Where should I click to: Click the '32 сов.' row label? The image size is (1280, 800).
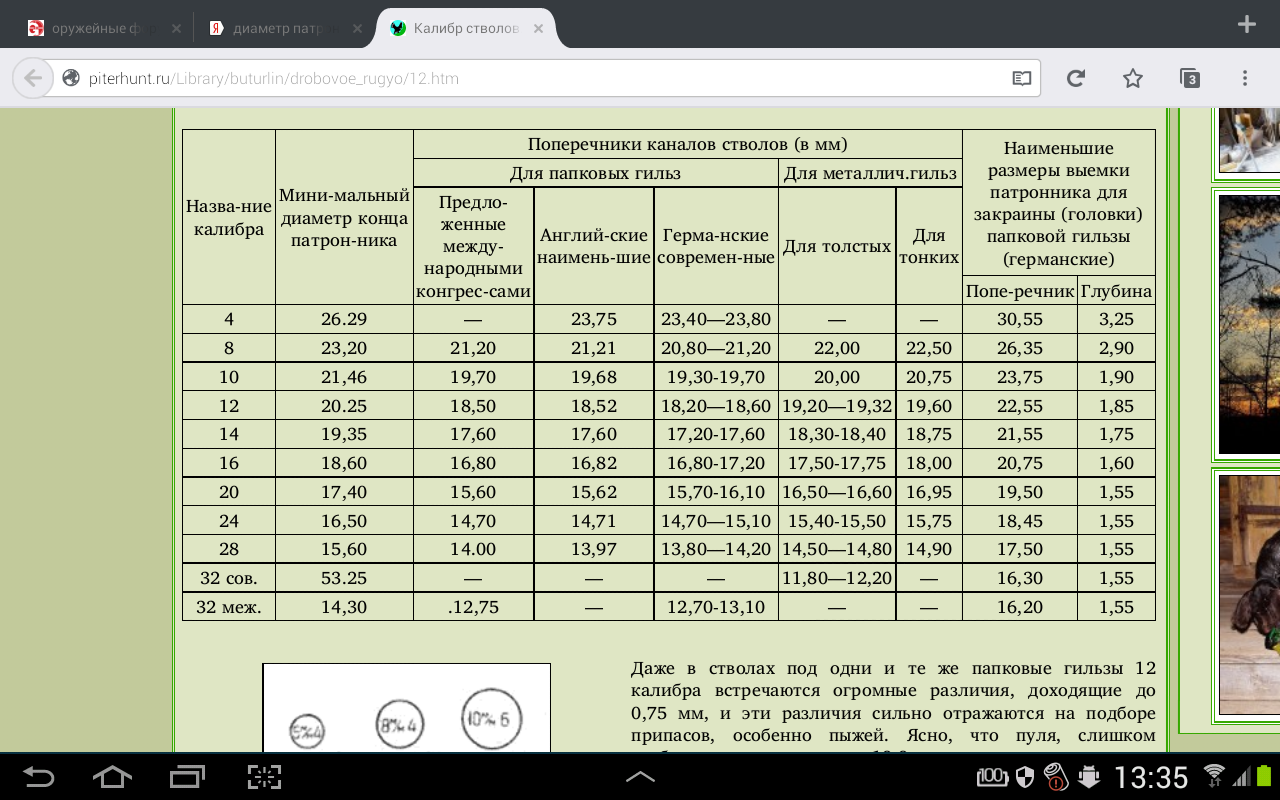pos(229,578)
